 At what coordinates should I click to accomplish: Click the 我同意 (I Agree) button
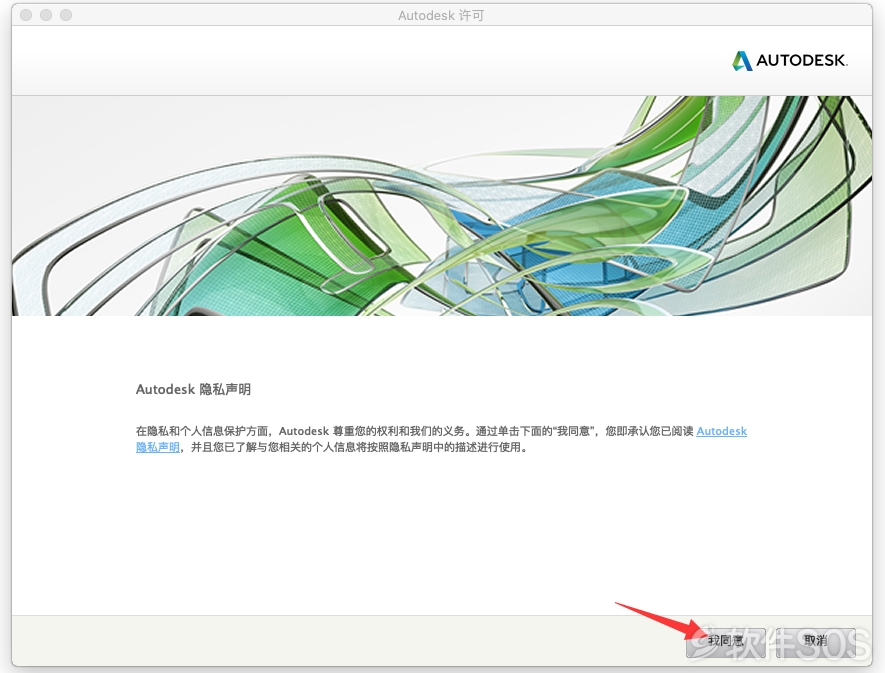pos(726,641)
